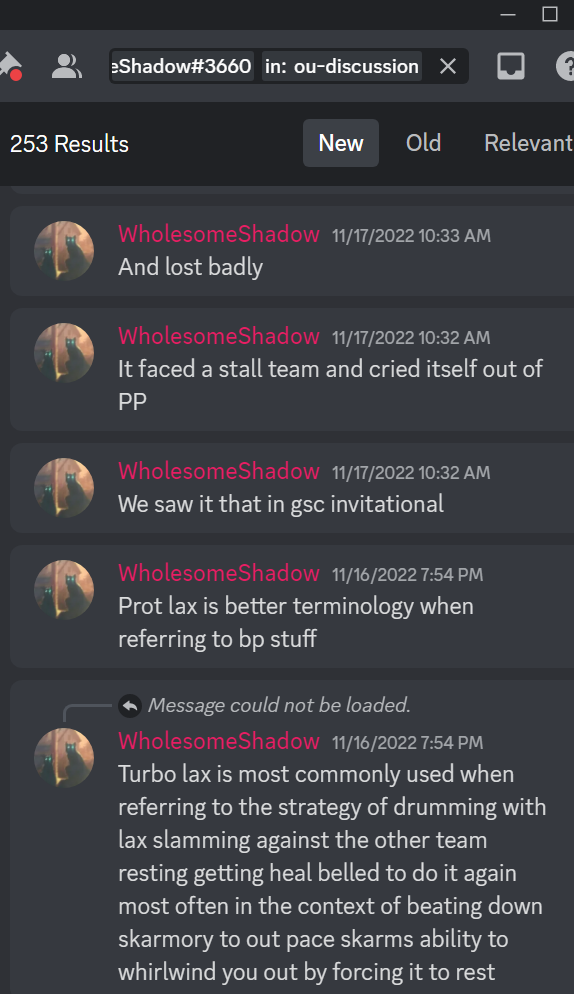Sort results by Relevant tab

pos(528,143)
